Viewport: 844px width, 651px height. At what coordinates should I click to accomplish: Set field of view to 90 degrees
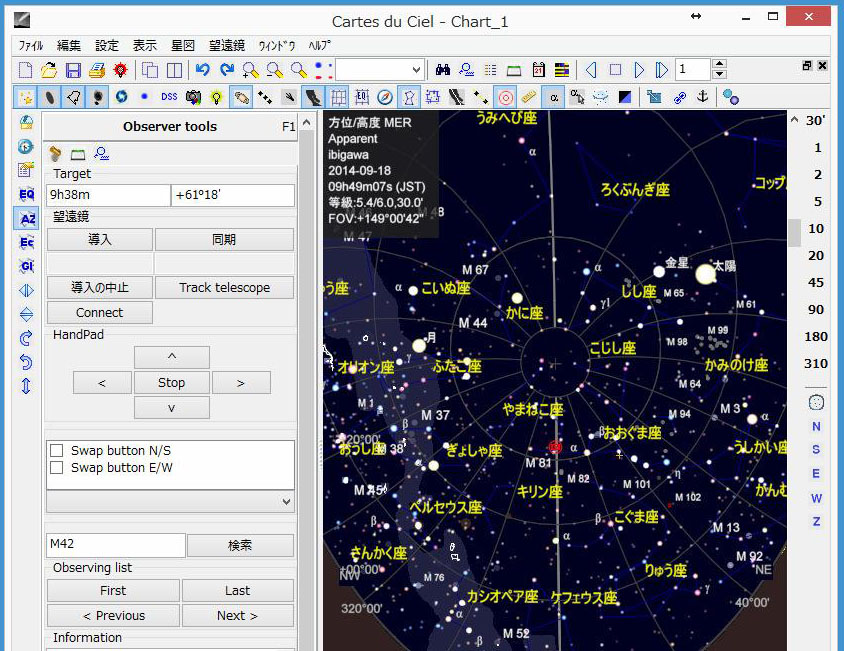click(815, 310)
